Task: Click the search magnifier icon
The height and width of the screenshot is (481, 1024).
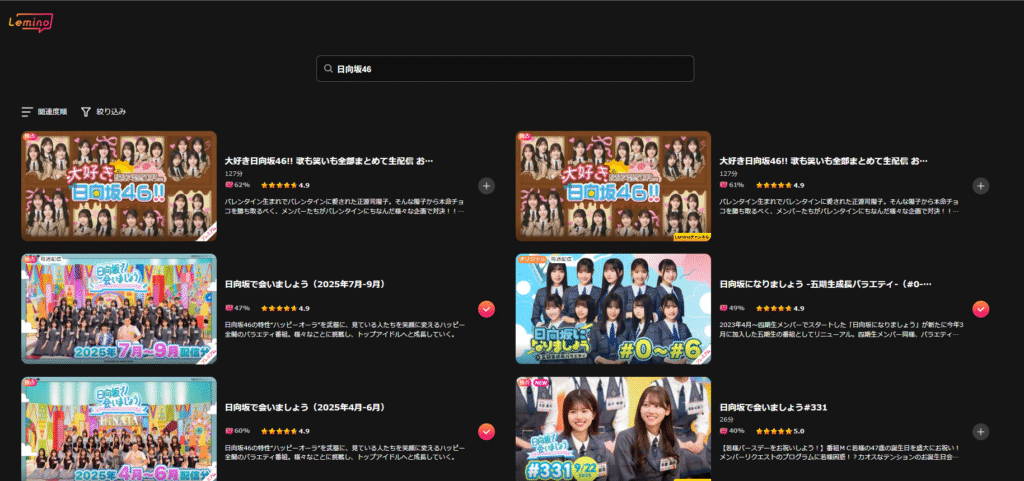Action: click(x=327, y=69)
